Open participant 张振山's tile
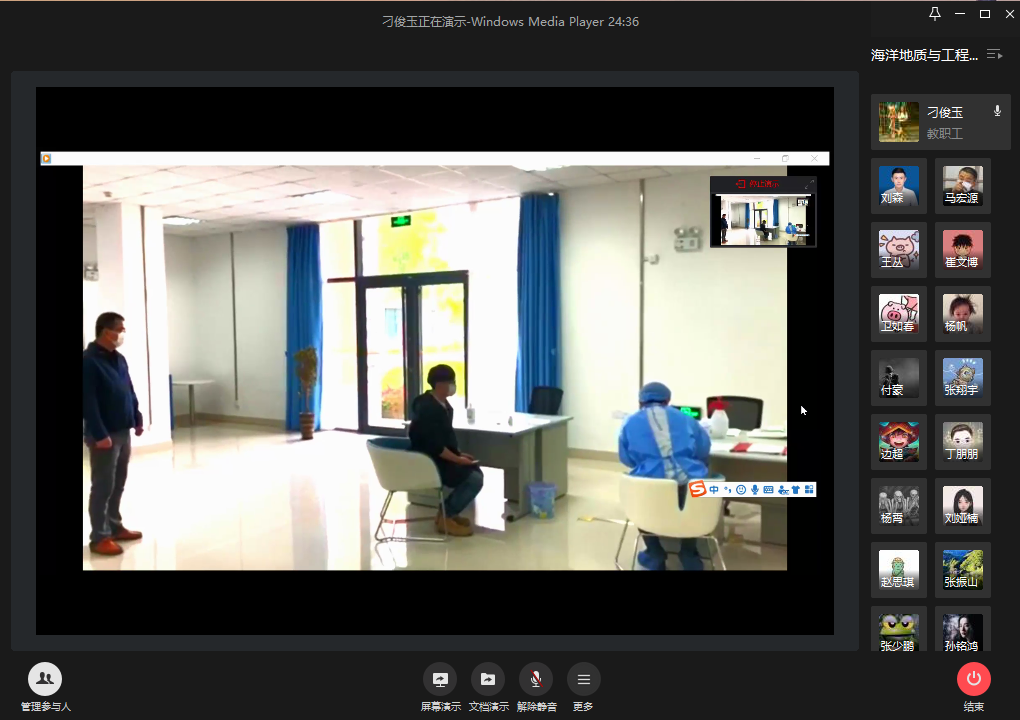The image size is (1020, 720). point(962,570)
